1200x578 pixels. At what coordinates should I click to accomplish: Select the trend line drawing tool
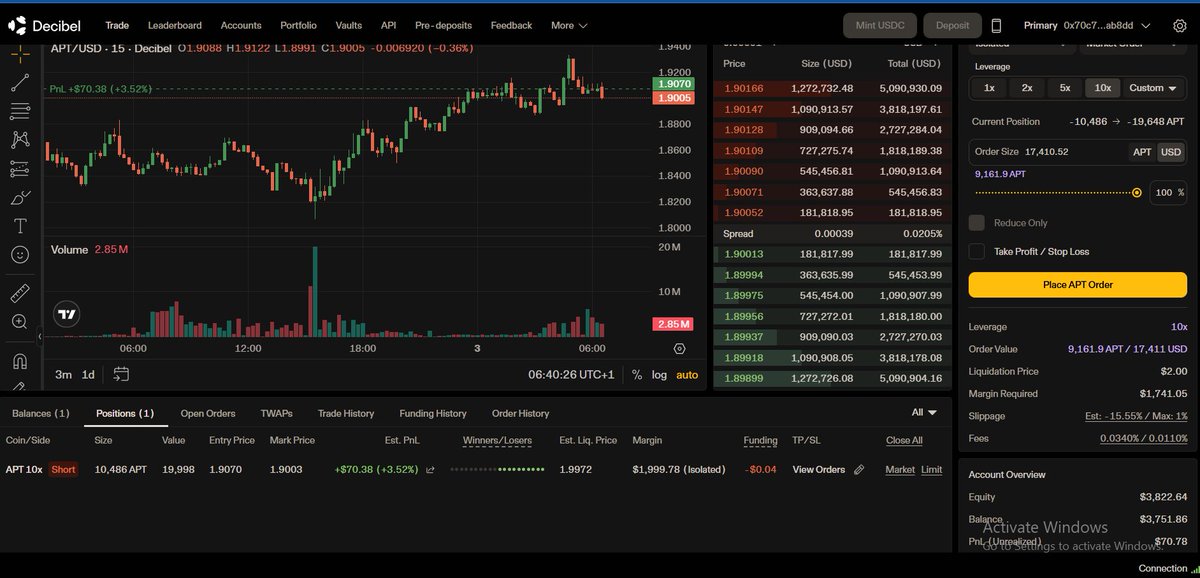(19, 83)
